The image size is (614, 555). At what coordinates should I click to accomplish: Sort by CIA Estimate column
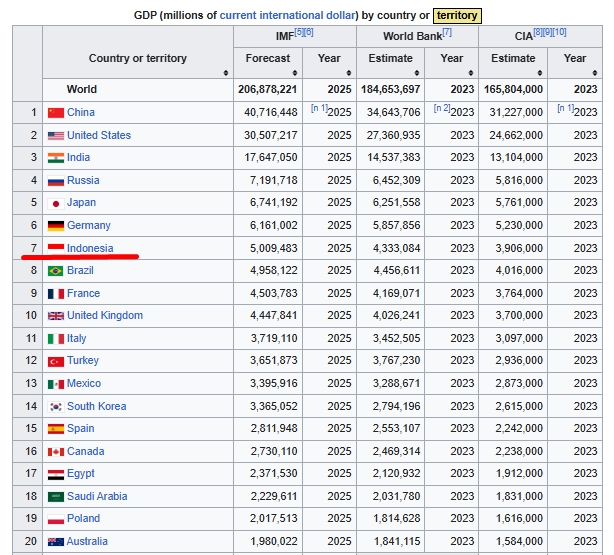540,73
